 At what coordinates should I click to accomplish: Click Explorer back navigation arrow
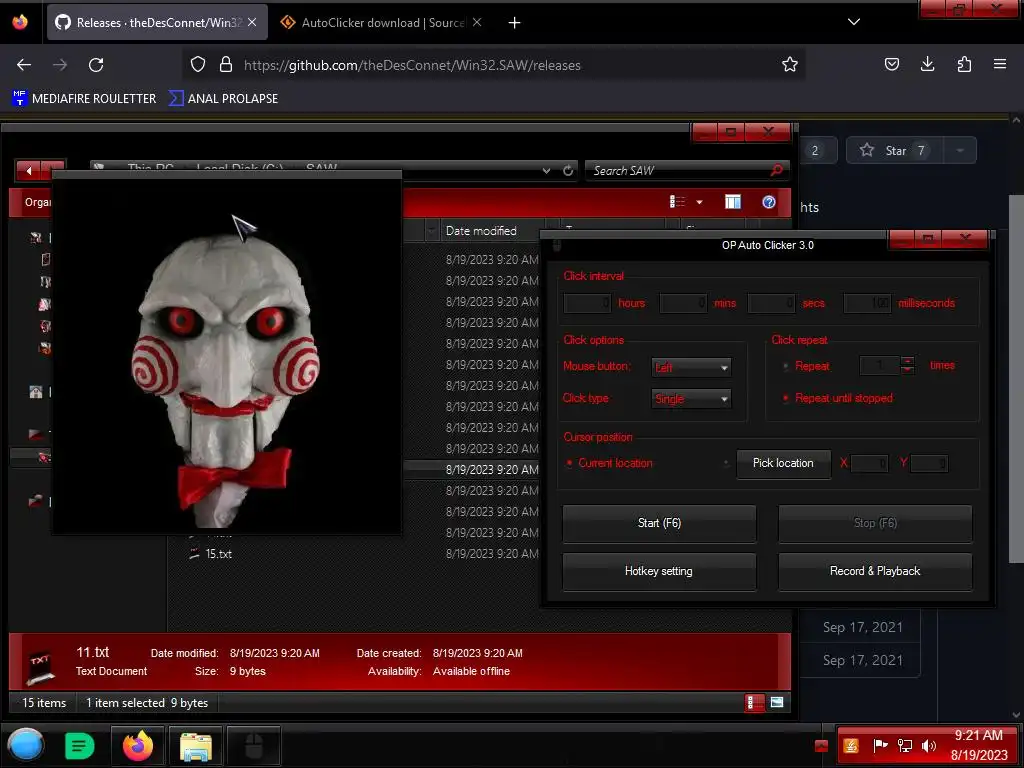(x=29, y=170)
